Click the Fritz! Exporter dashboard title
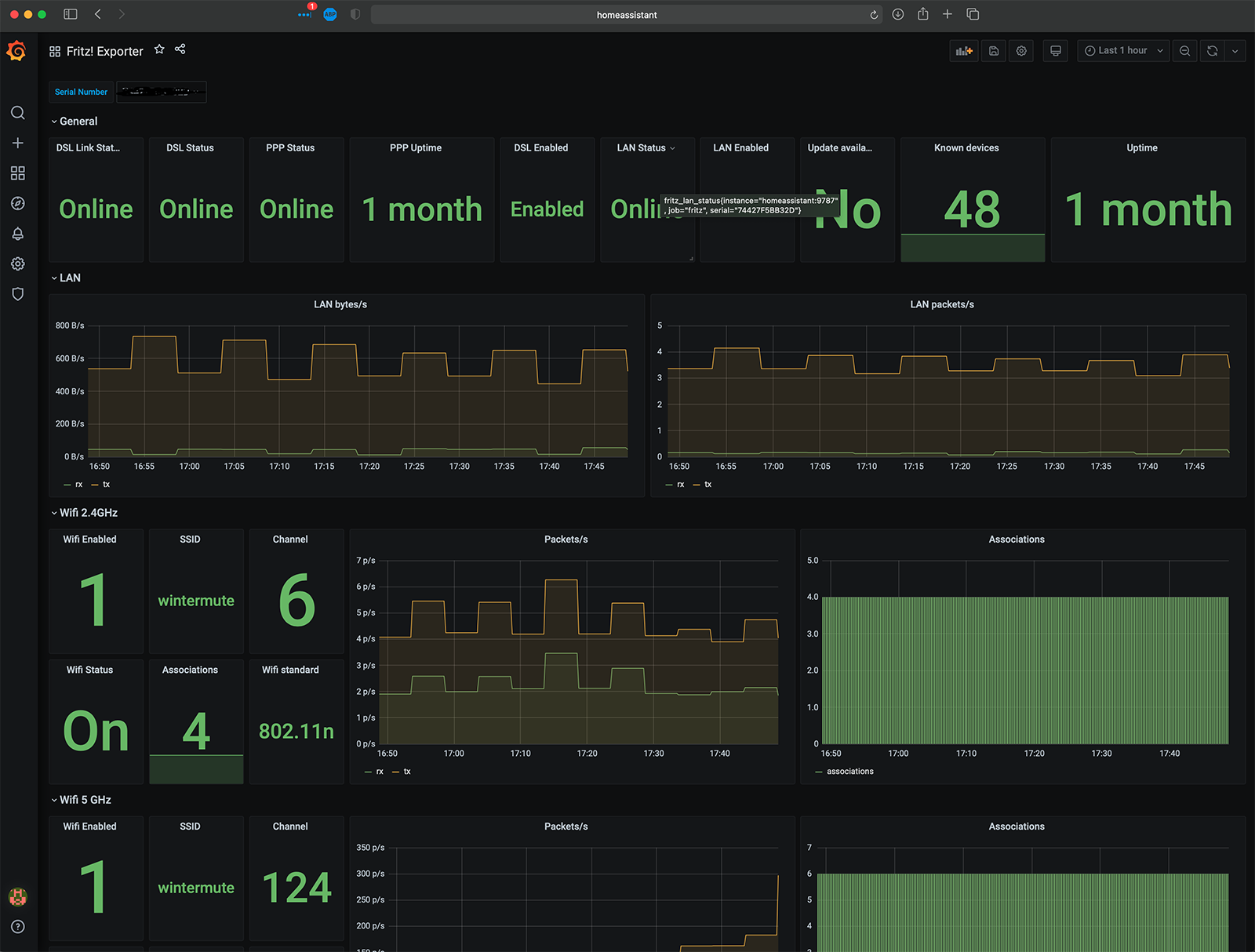Image resolution: width=1255 pixels, height=952 pixels. (104, 52)
